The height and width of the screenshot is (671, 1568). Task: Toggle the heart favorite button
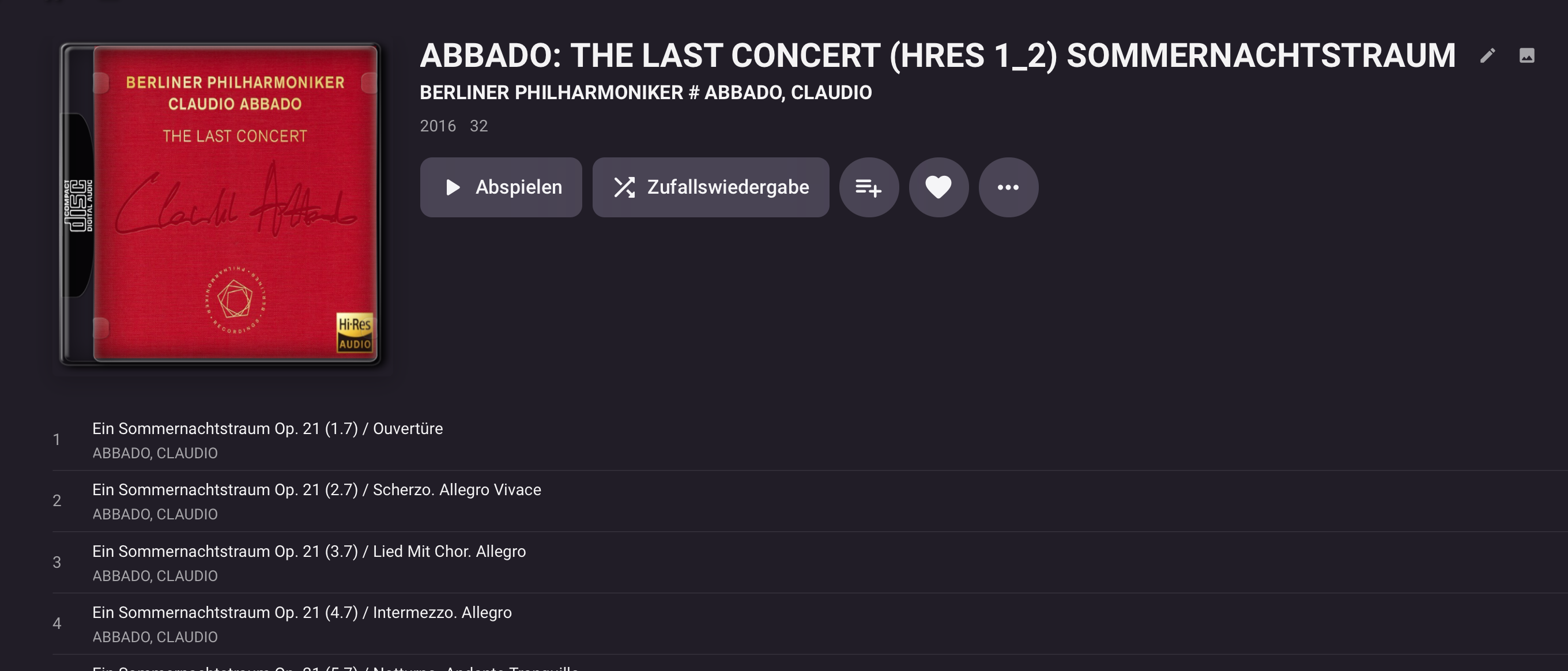pos(938,187)
